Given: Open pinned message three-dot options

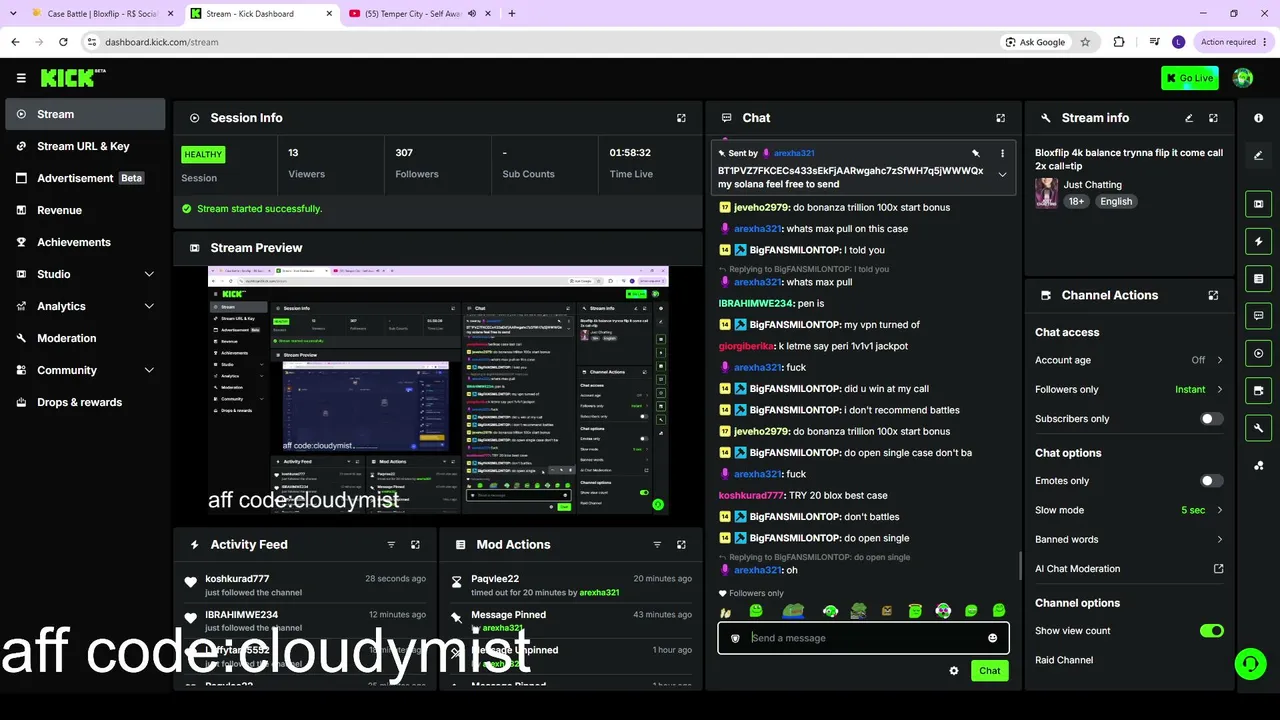Looking at the screenshot, I should tap(1002, 153).
